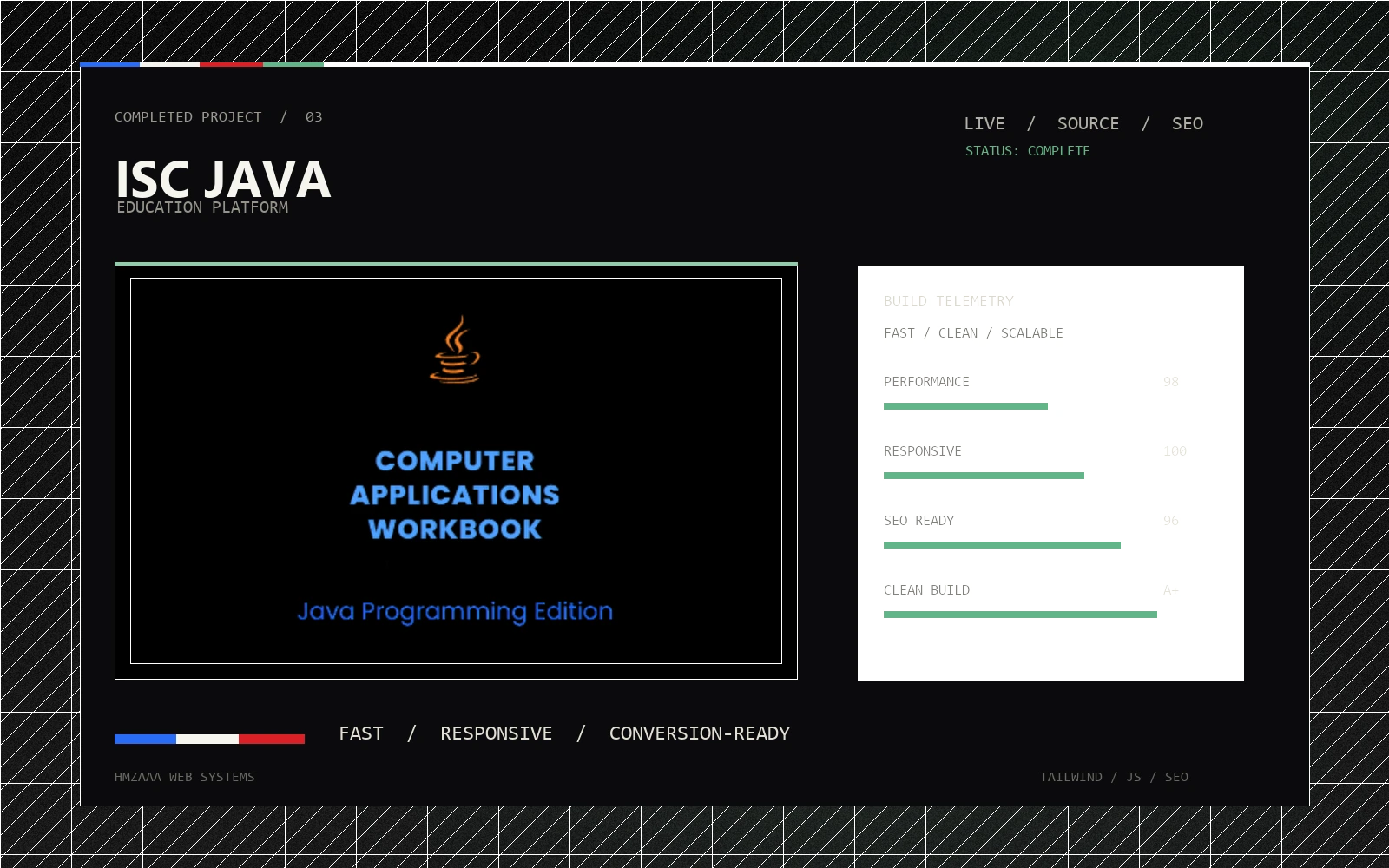Click the SEO READY label
Image resolution: width=1389 pixels, height=868 pixels.
918,520
